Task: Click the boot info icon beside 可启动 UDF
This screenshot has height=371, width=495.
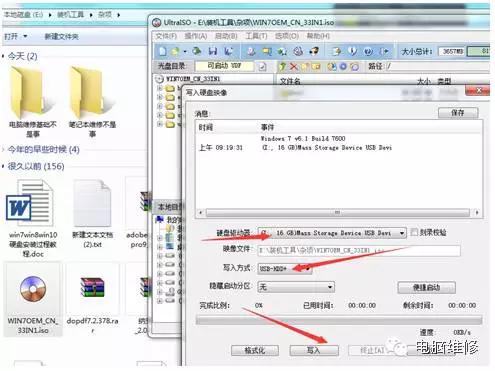Action: point(262,66)
